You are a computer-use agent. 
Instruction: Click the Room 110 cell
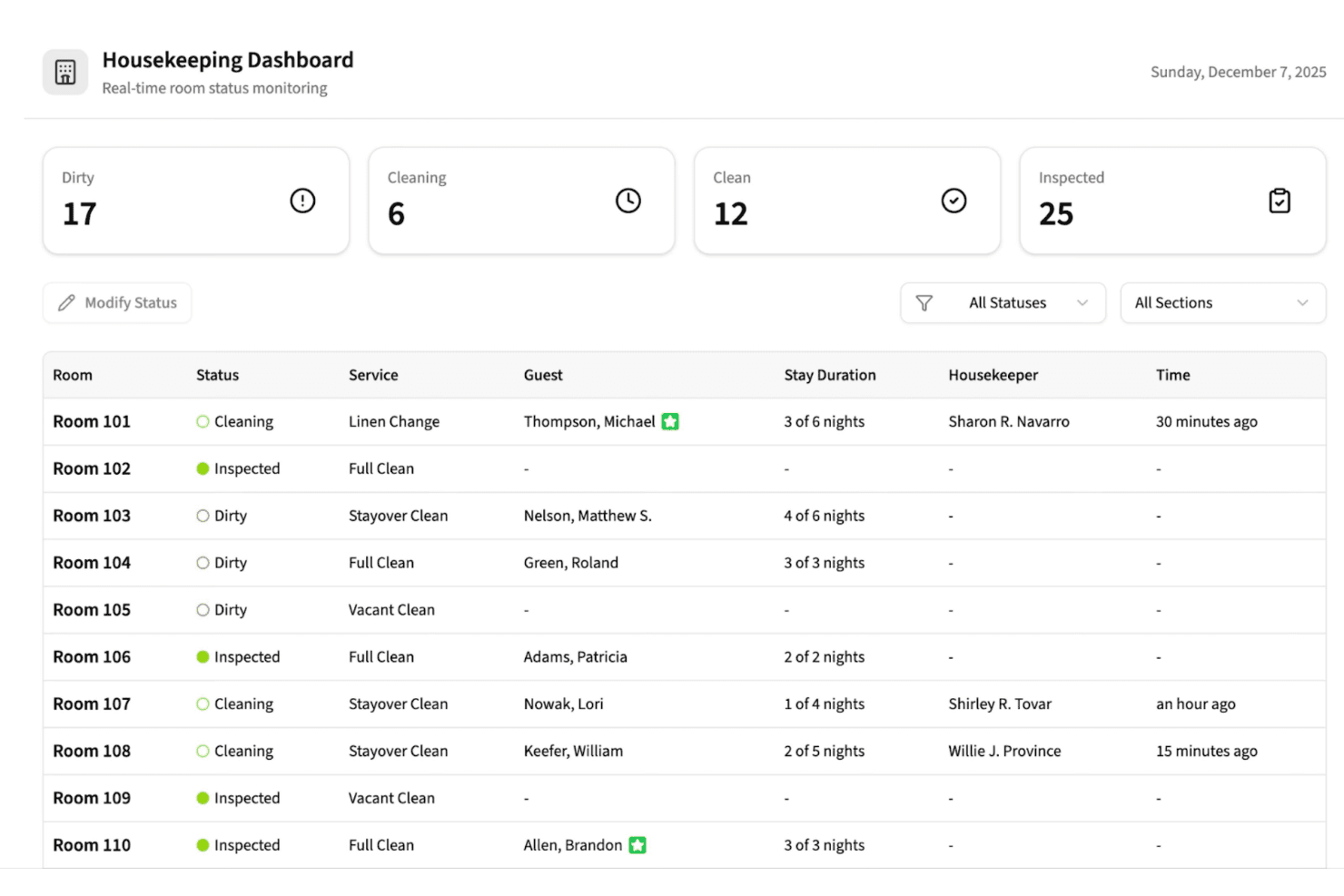pos(92,845)
